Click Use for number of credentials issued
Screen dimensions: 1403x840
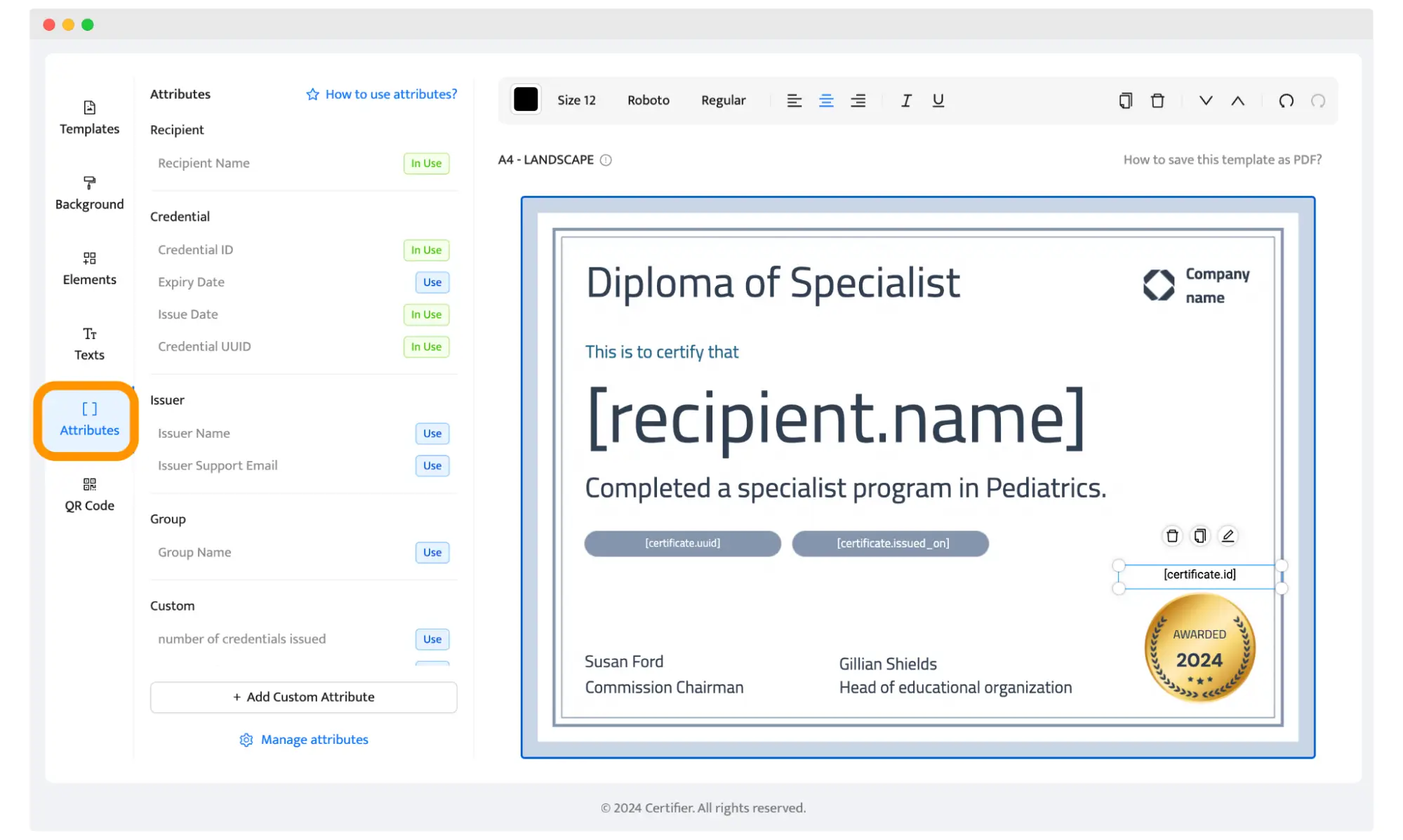pos(432,639)
